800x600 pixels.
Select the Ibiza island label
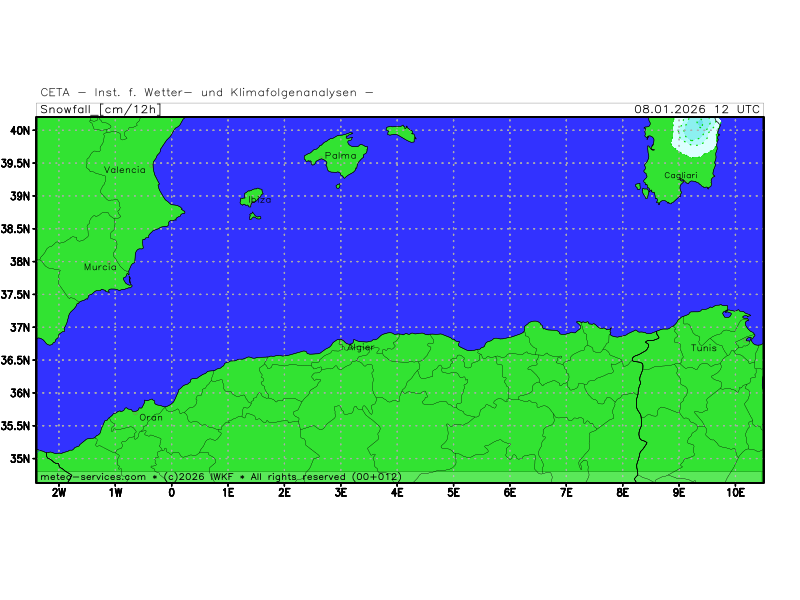pyautogui.click(x=259, y=199)
